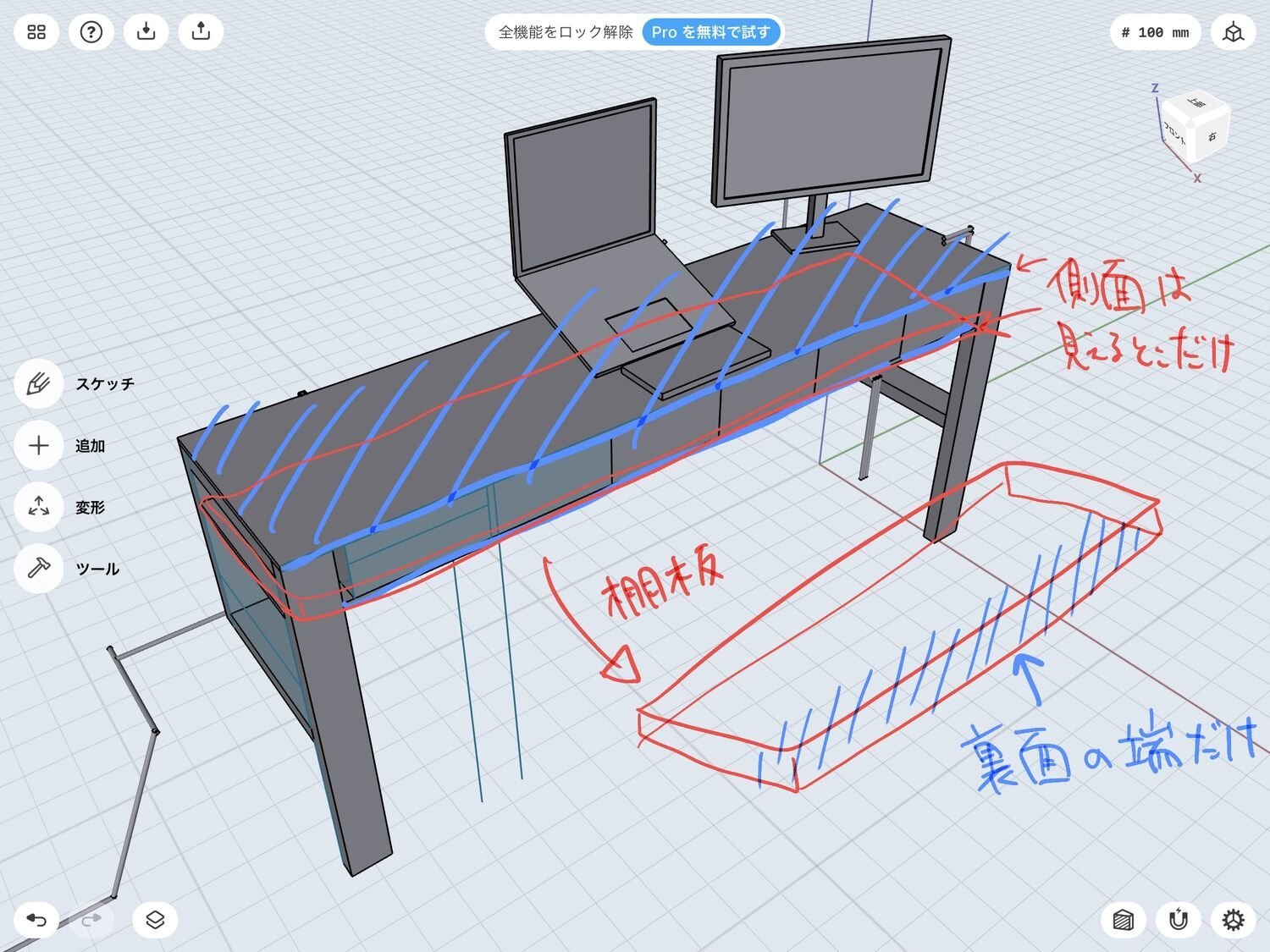Click the 全機能をロック解除 text
The height and width of the screenshot is (952, 1270).
tap(566, 32)
